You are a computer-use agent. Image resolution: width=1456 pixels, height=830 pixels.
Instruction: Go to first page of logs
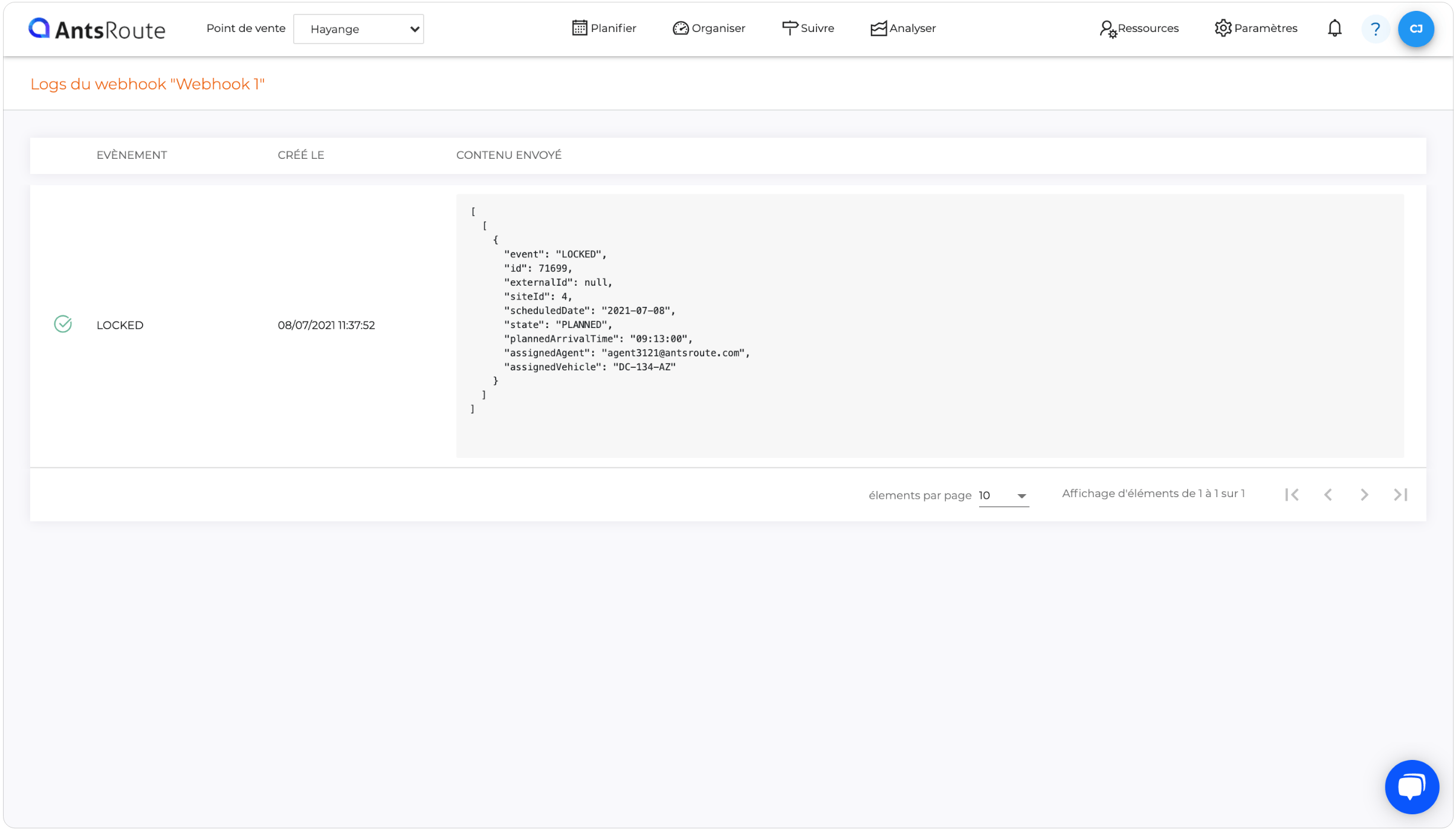coord(1292,495)
